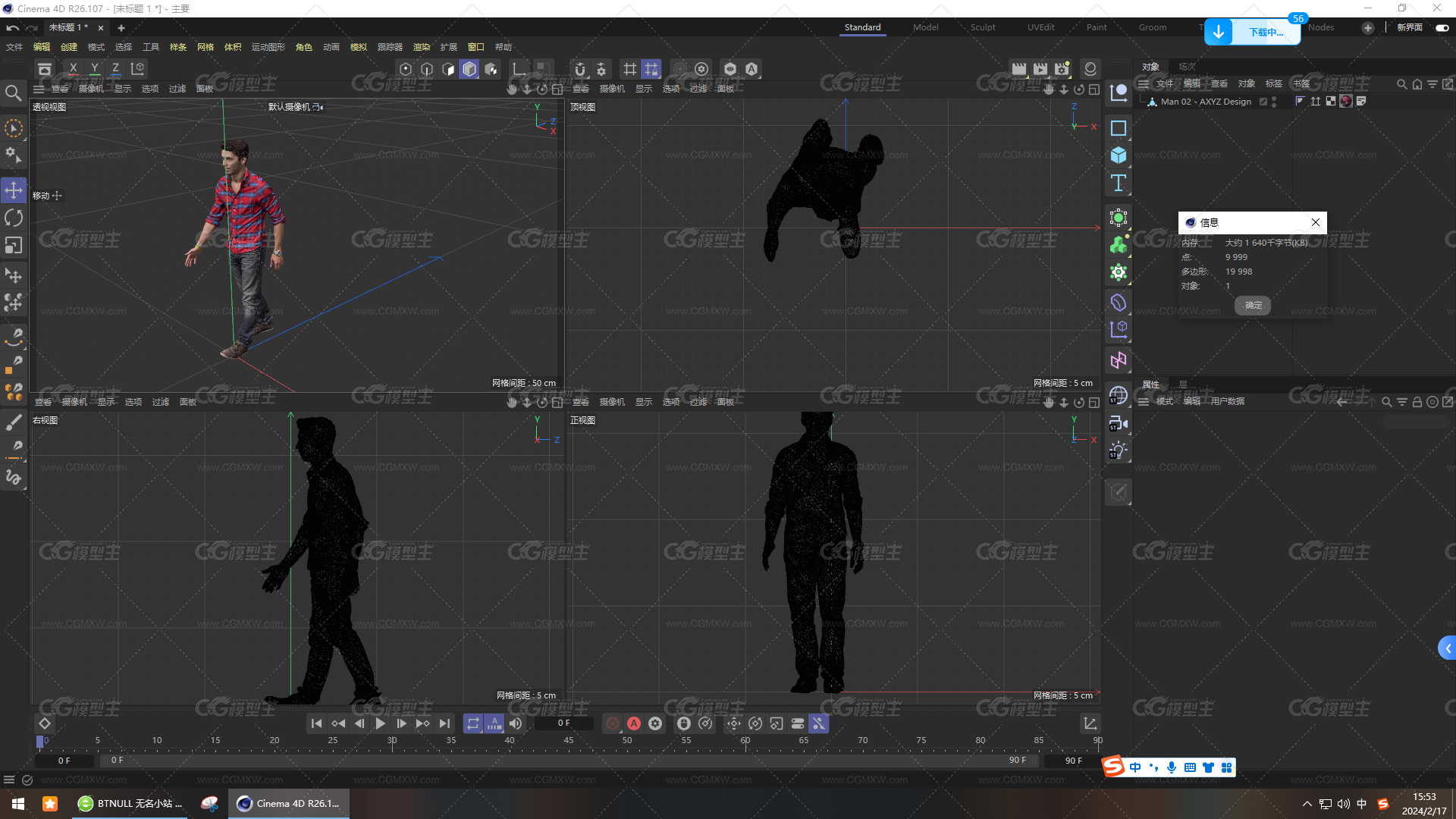Viewport: 1456px width, 819px height.
Task: Toggle autokeying with red A button
Action: (634, 724)
